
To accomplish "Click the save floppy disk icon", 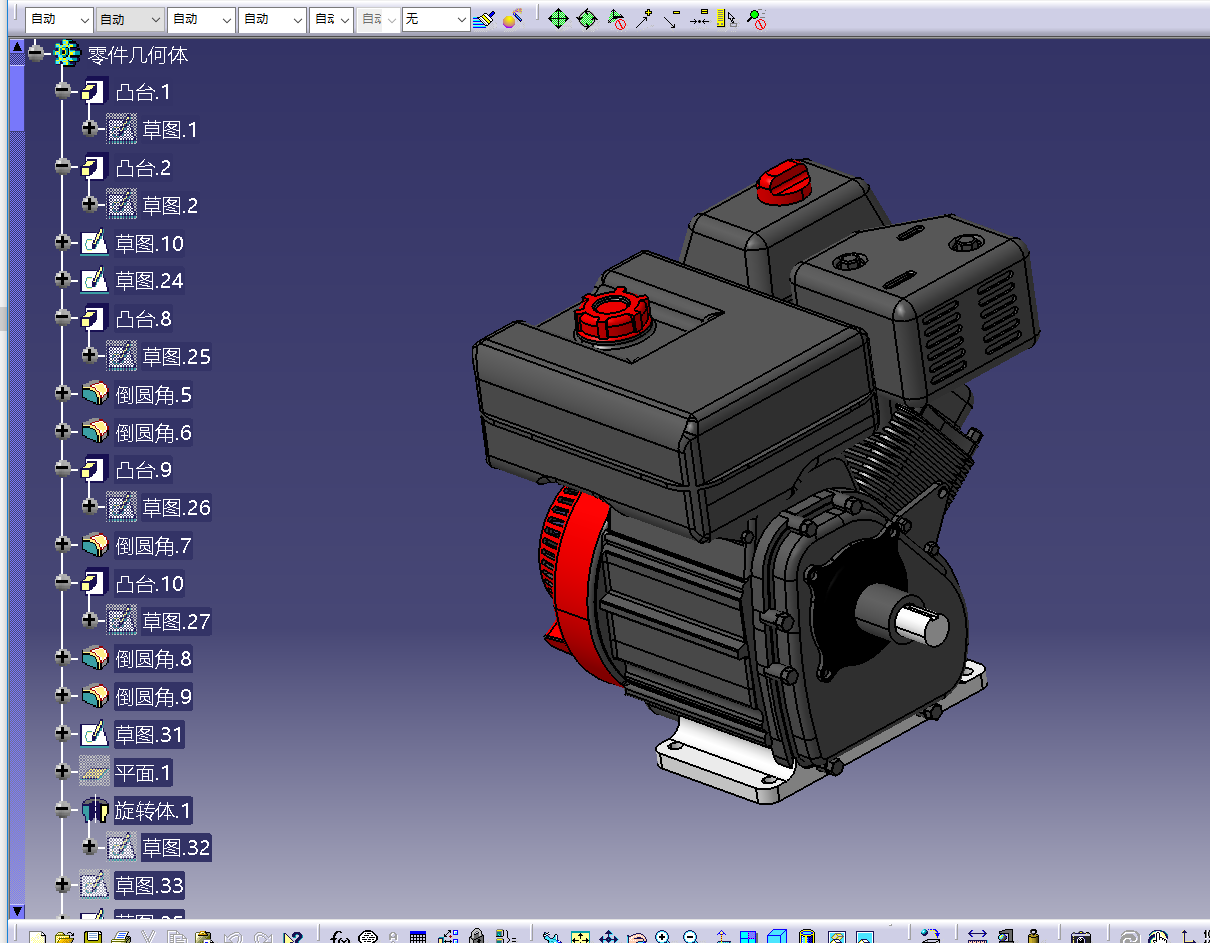I will (92, 937).
